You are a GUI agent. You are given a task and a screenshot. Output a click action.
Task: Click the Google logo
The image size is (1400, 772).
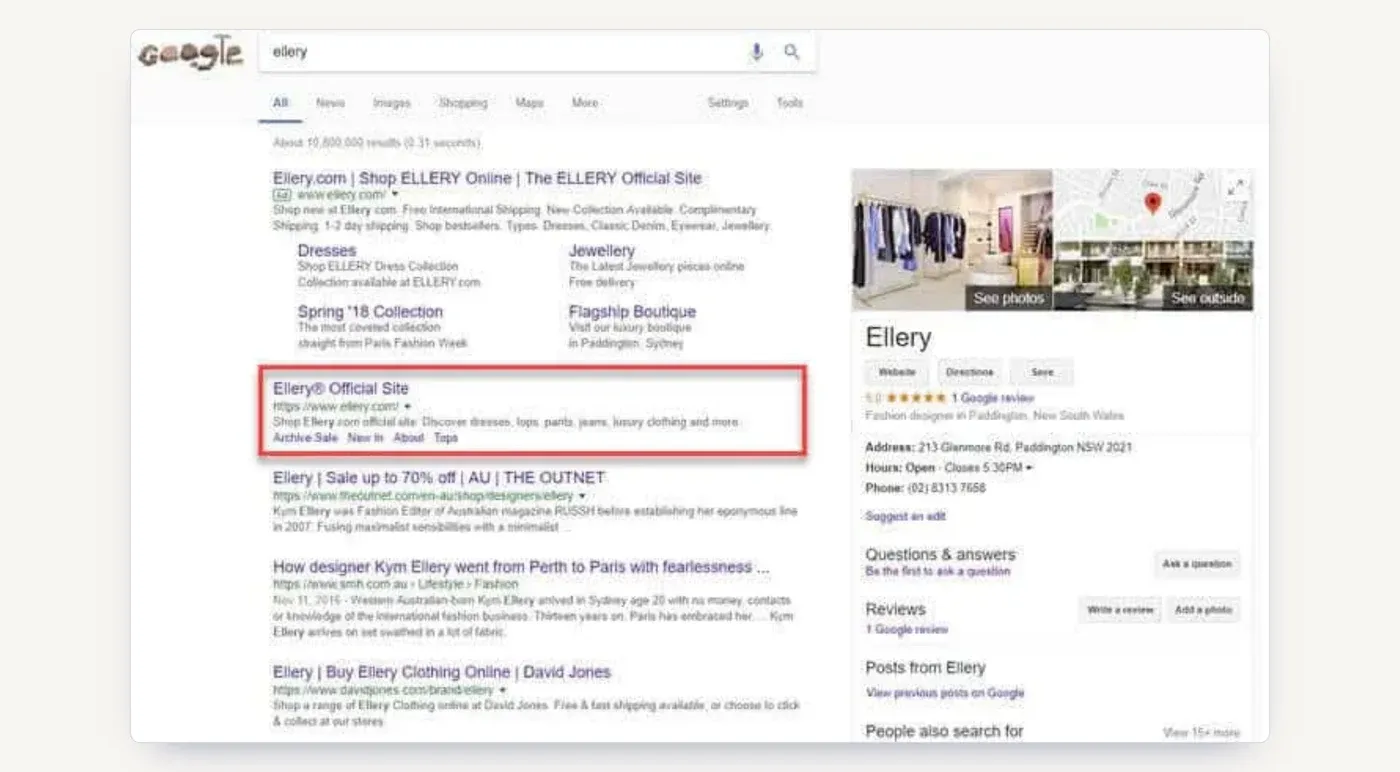pos(190,53)
